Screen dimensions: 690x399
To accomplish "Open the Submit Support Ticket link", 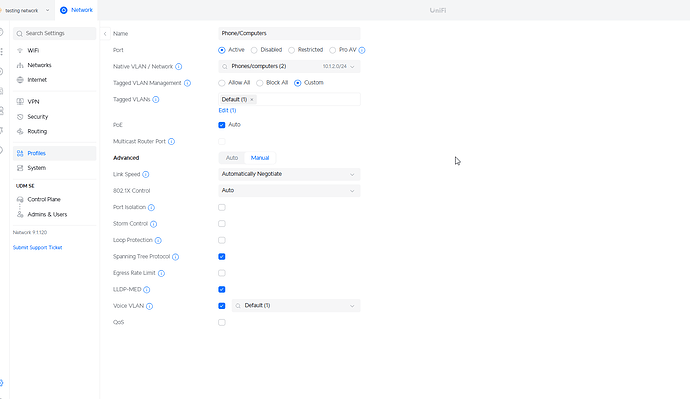I will 37,248.
